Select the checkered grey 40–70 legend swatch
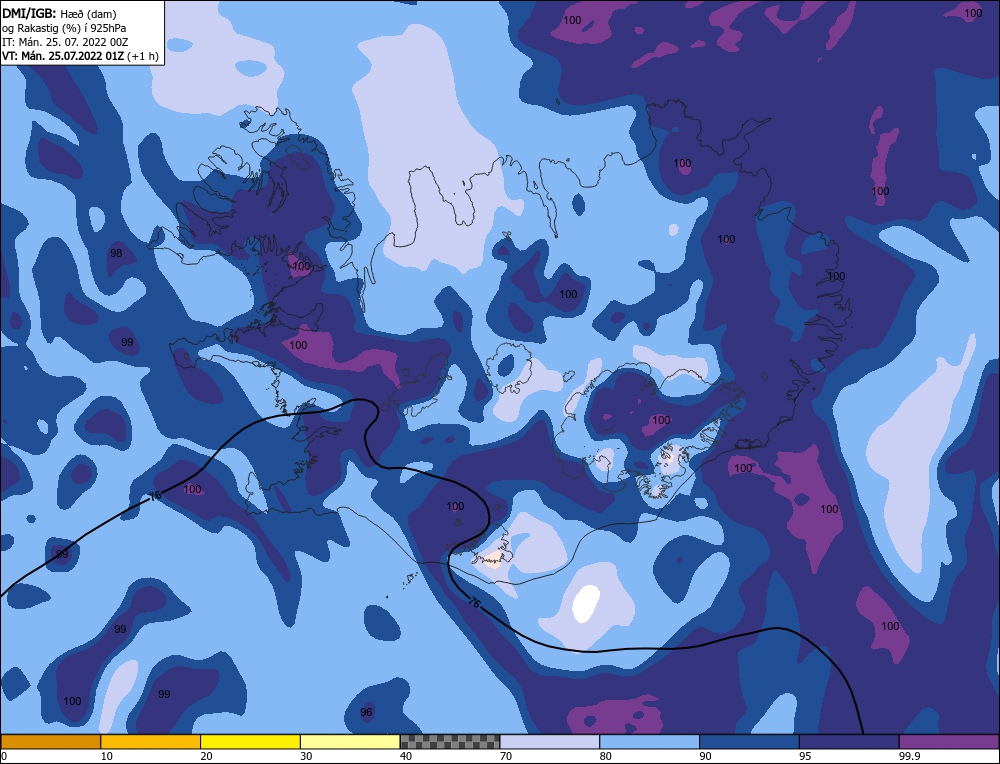Screen dimensions: 1000x764 [450, 741]
